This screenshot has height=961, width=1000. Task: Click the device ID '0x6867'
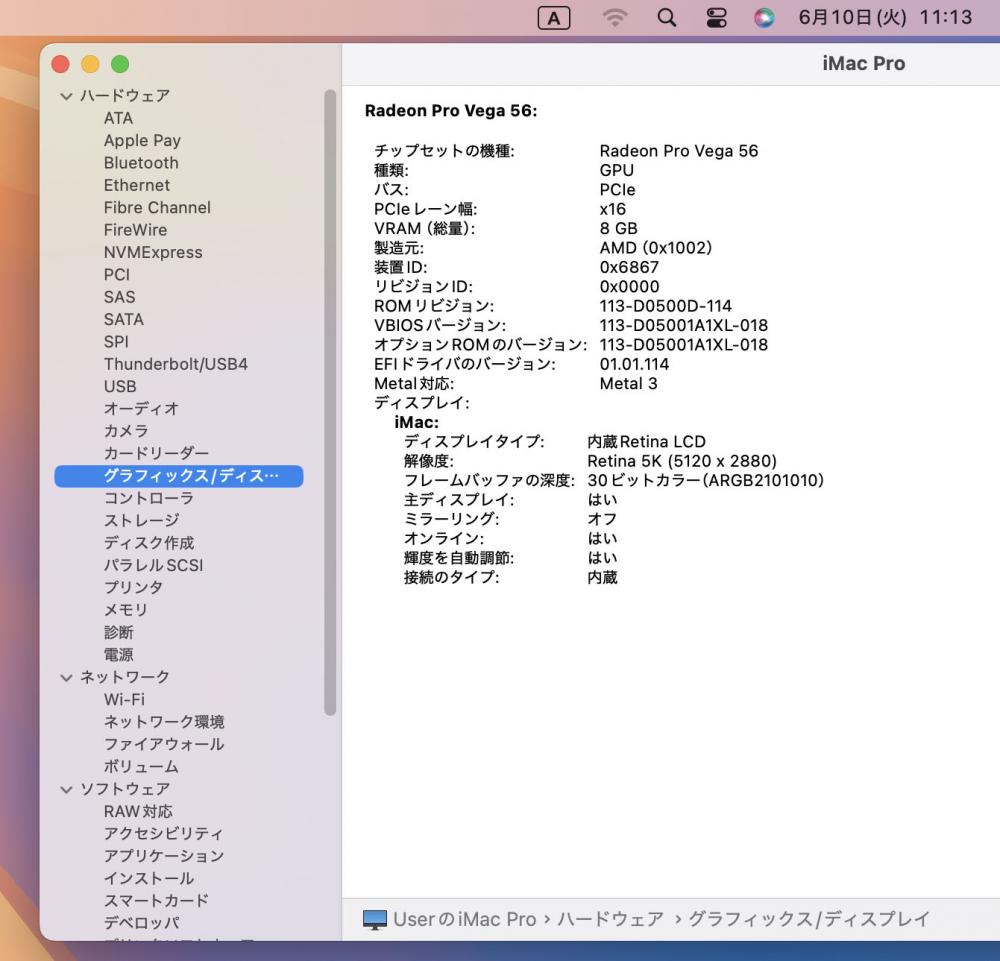click(x=629, y=267)
